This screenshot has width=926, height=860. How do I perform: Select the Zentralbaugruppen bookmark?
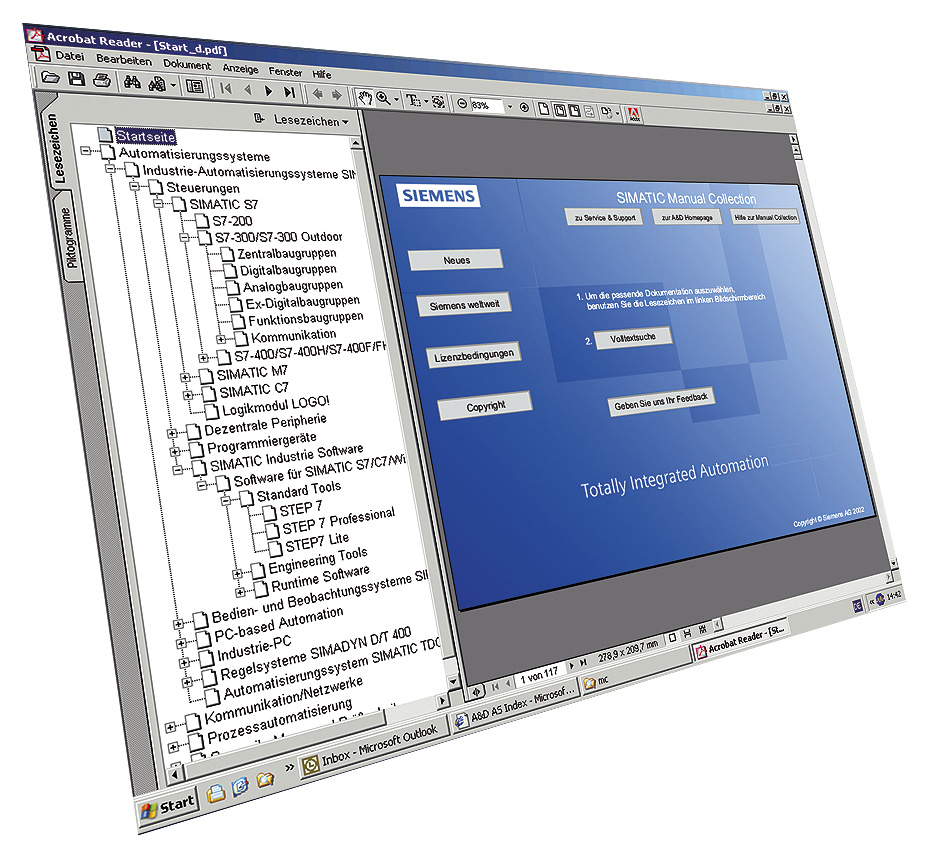point(287,254)
